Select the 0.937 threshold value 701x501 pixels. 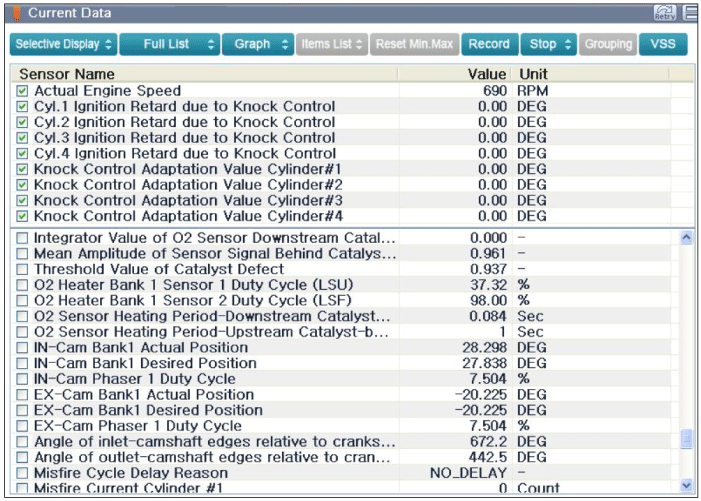pos(488,269)
